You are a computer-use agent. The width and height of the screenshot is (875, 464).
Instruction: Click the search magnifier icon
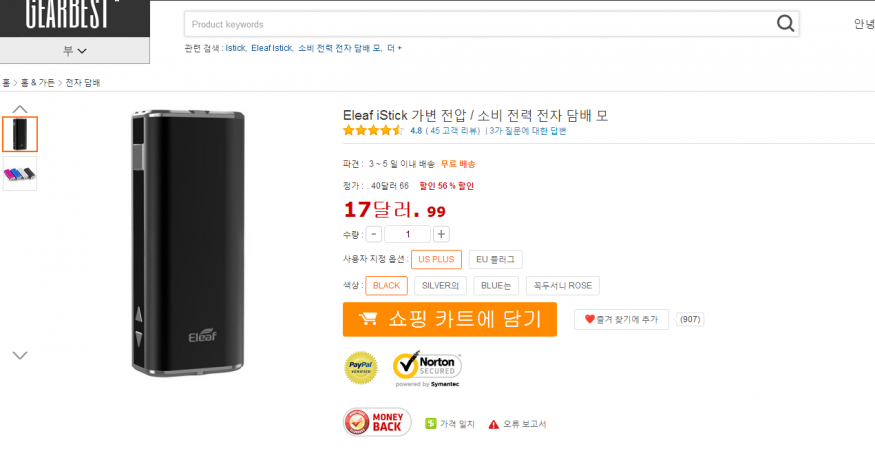[x=787, y=24]
